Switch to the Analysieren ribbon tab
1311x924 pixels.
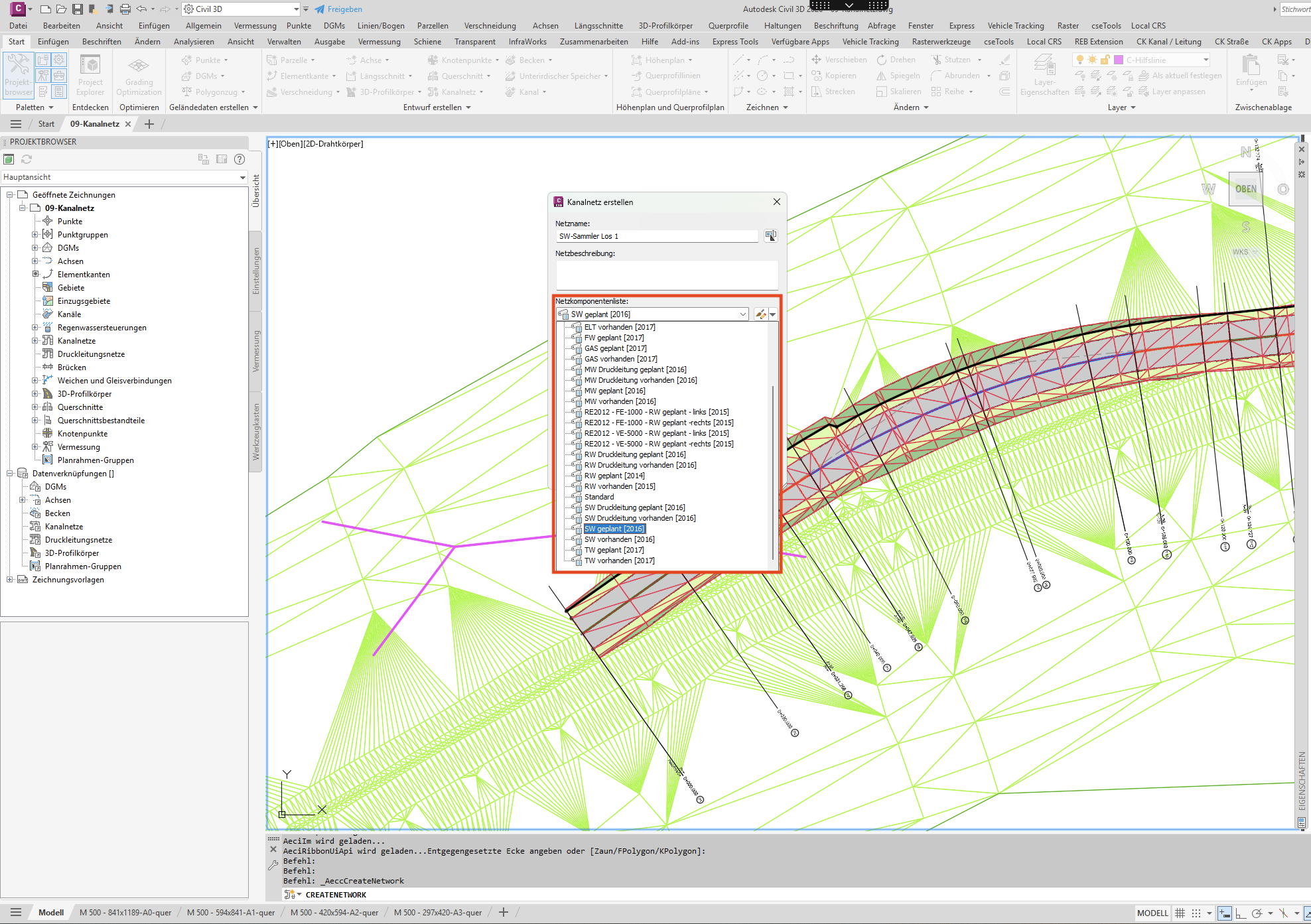coord(194,42)
